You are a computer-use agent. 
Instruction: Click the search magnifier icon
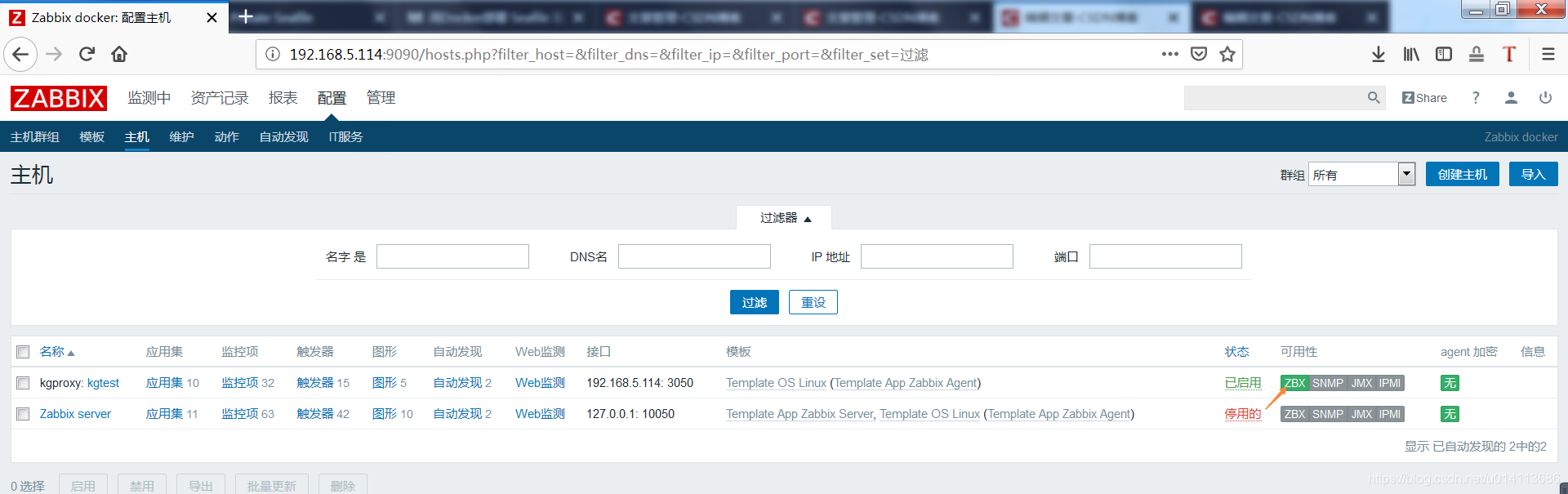click(x=1374, y=98)
